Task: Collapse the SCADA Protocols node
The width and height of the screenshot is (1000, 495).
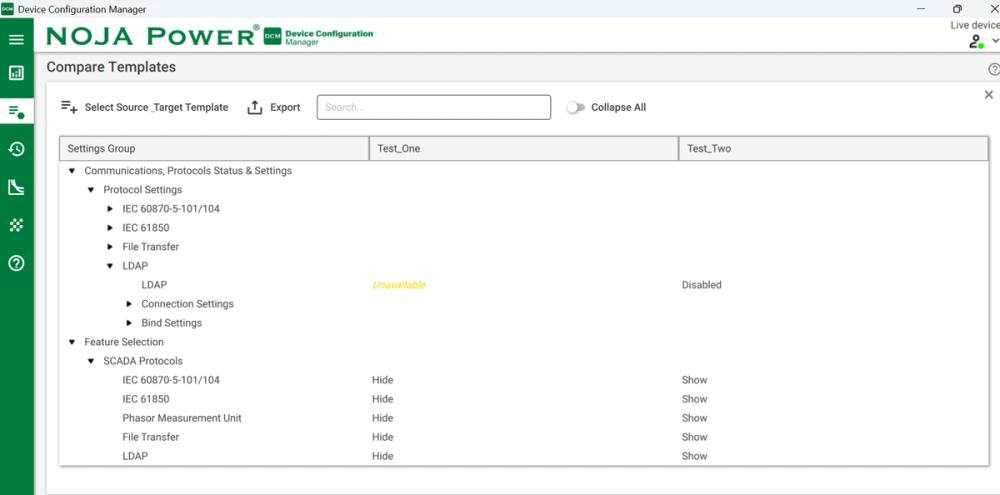Action: click(x=91, y=361)
